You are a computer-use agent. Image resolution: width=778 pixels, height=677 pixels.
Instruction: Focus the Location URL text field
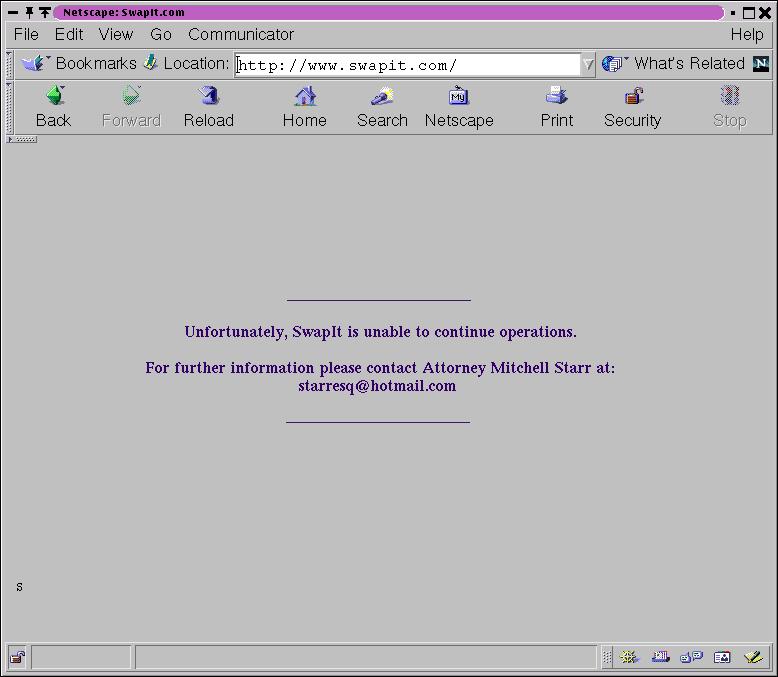point(407,65)
